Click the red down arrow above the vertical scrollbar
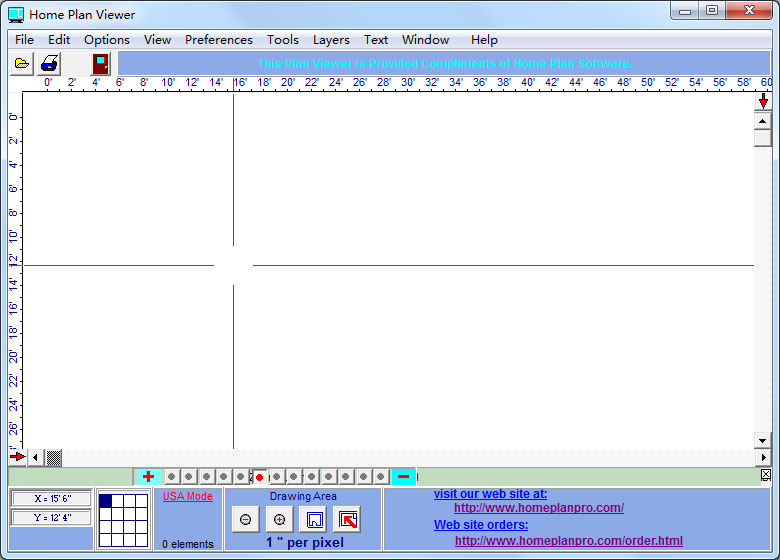The image size is (780, 560). click(x=763, y=101)
